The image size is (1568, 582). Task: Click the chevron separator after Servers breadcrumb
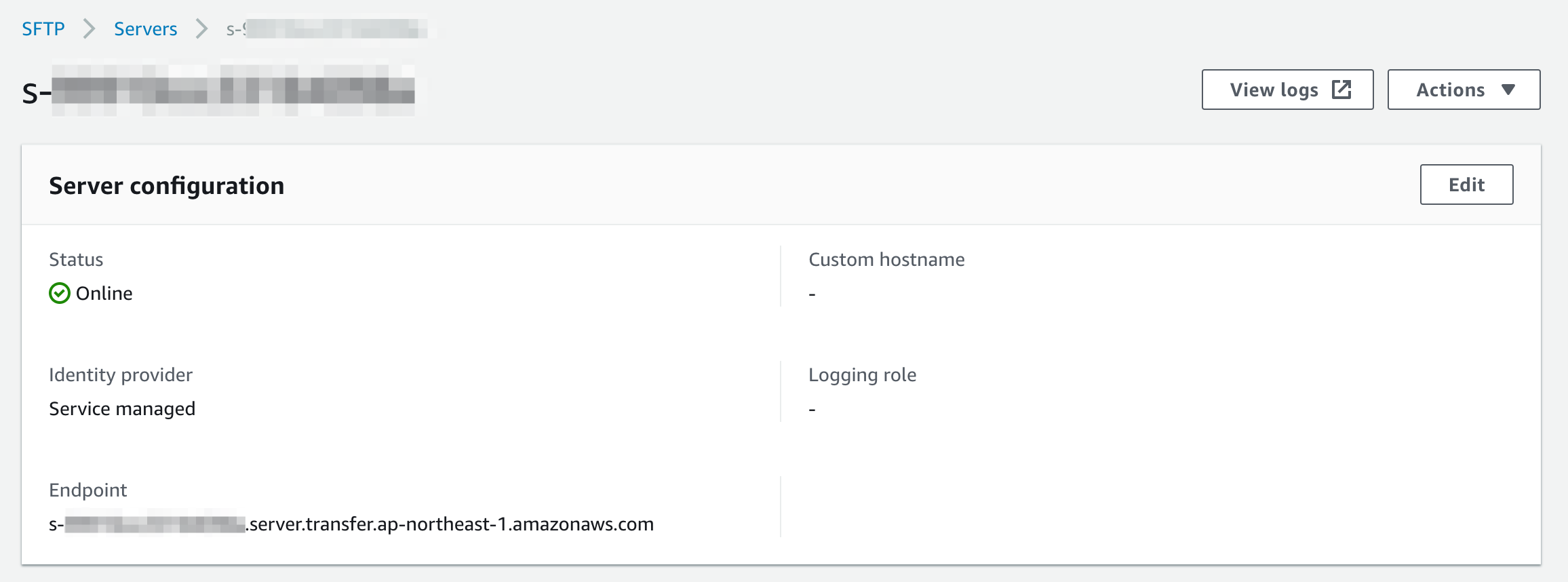point(201,28)
